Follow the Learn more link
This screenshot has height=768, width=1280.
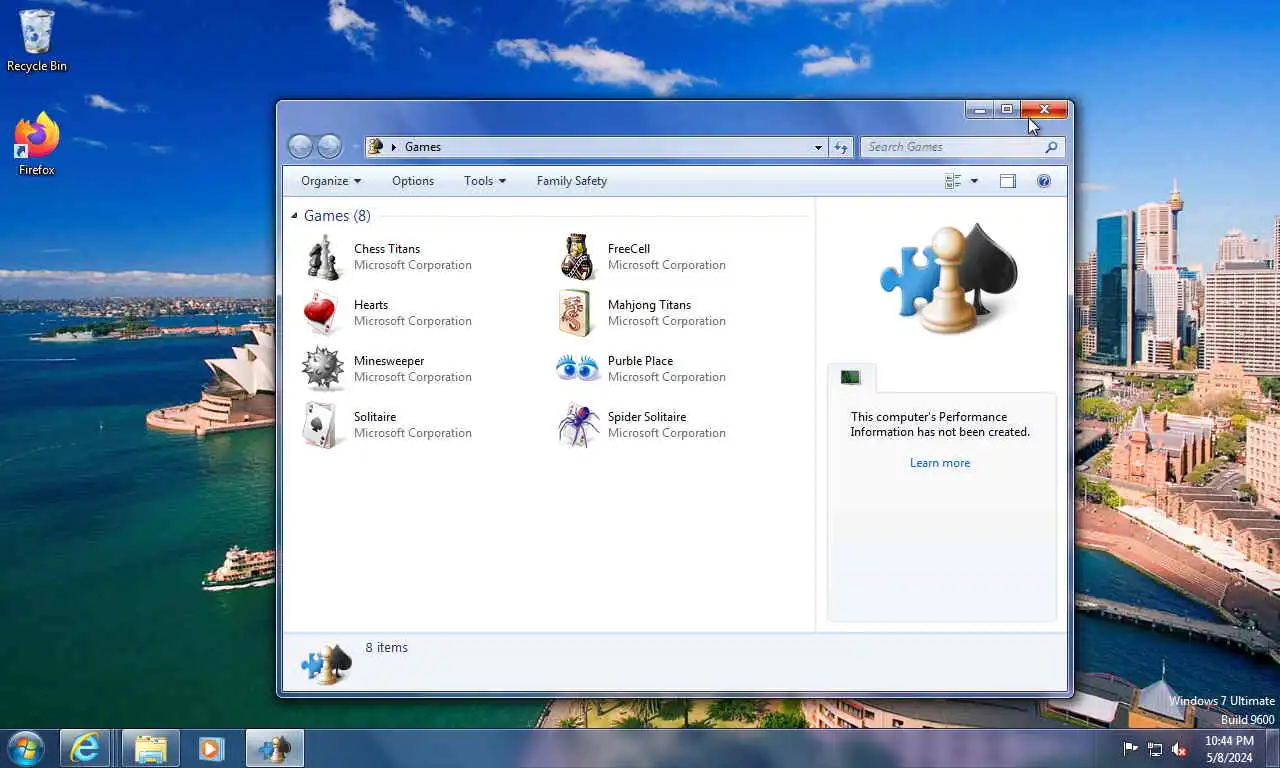[940, 463]
